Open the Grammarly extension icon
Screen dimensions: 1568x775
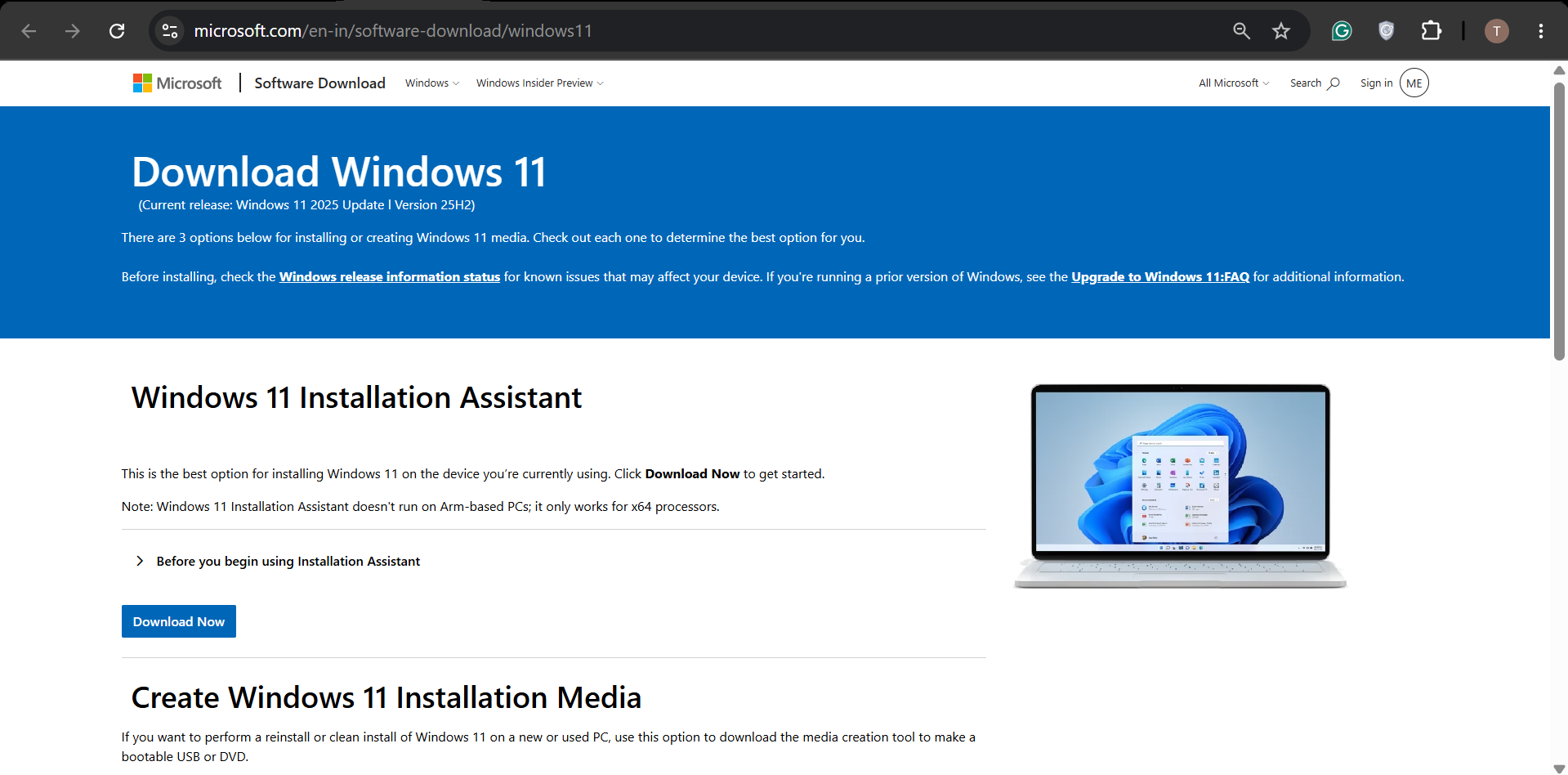pyautogui.click(x=1342, y=31)
